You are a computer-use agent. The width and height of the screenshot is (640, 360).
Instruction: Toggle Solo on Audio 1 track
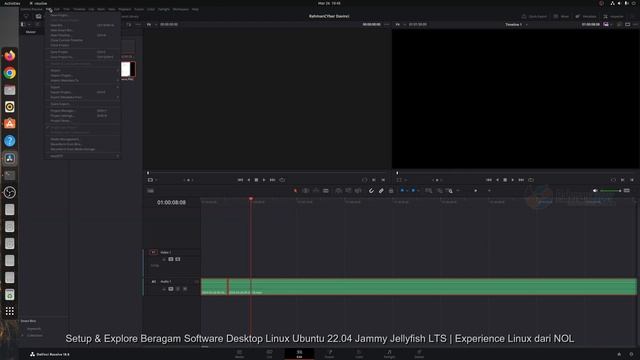coord(178,289)
